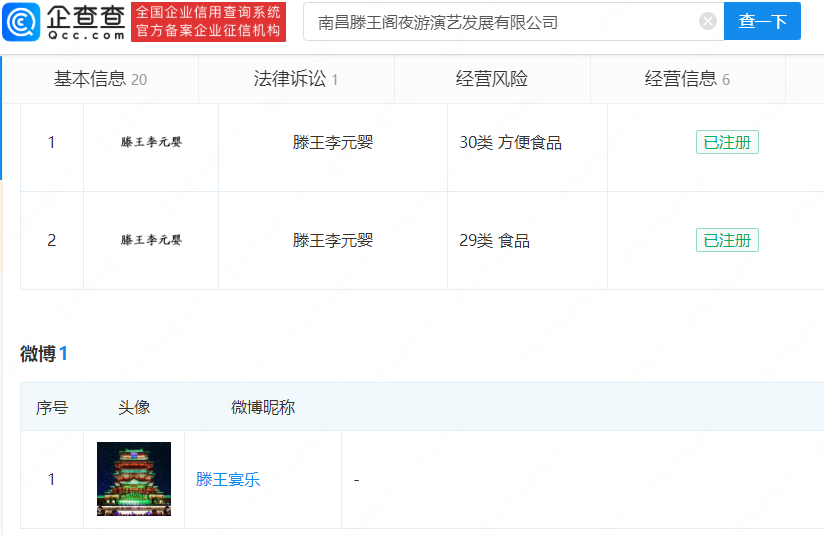824x535 pixels.
Task: Click the 头像 column header
Action: coord(134,407)
